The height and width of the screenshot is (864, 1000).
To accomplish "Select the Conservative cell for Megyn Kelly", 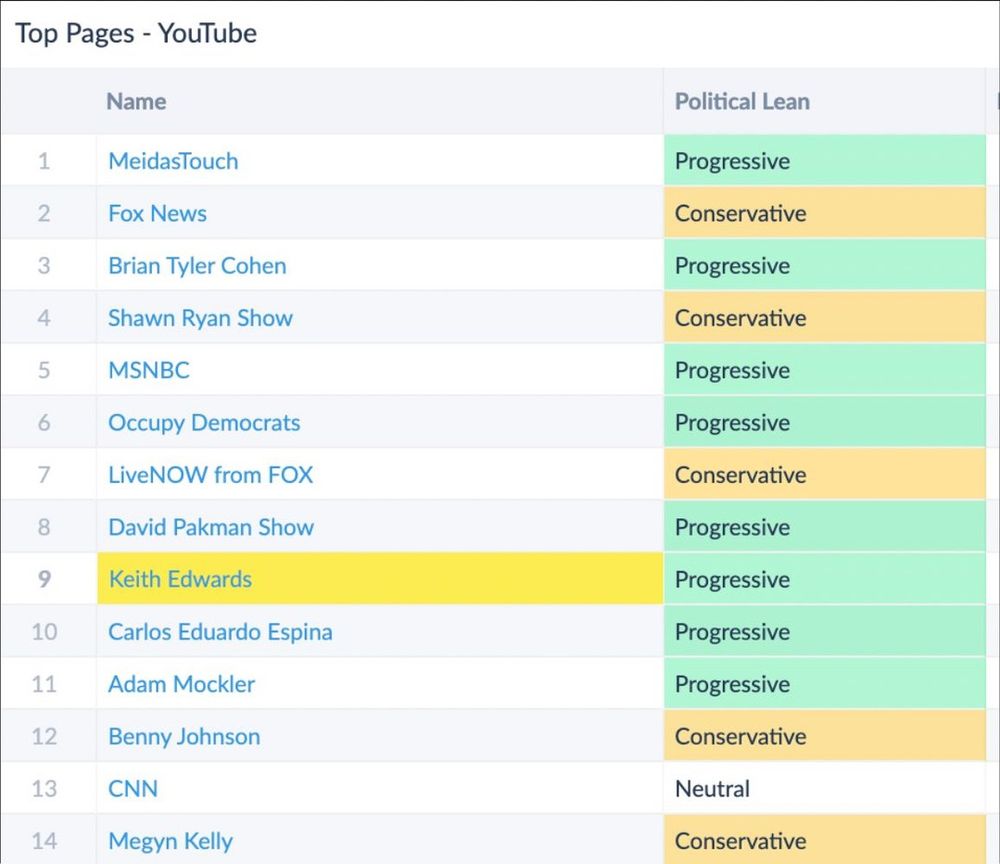I will click(825, 840).
